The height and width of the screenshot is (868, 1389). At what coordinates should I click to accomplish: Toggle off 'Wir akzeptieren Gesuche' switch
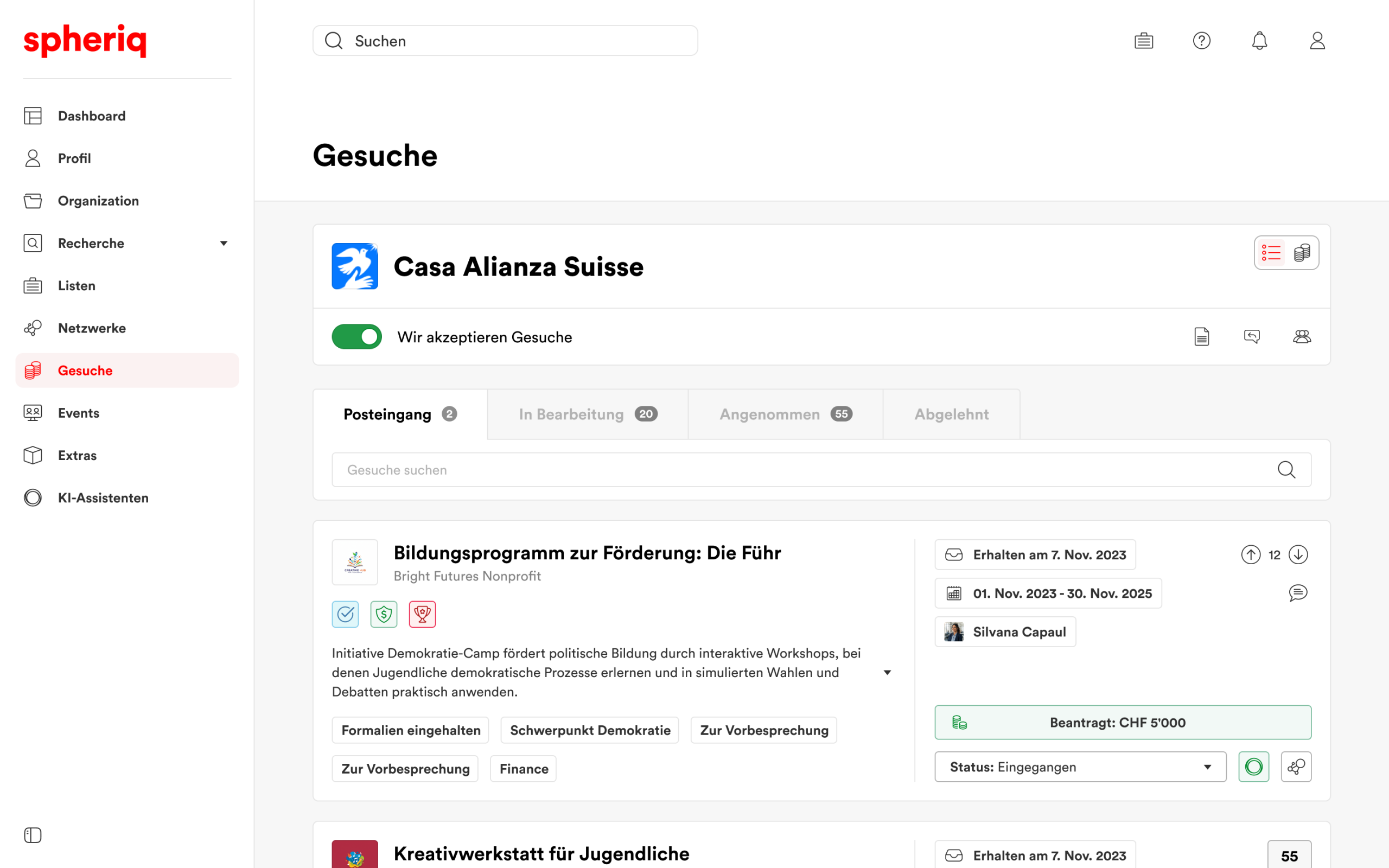click(356, 337)
